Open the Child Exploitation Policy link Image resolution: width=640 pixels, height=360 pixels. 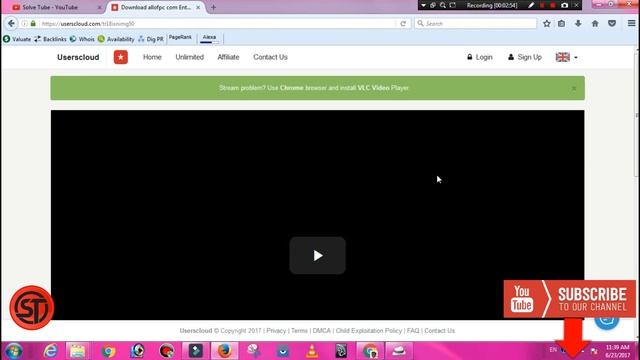[369, 331]
